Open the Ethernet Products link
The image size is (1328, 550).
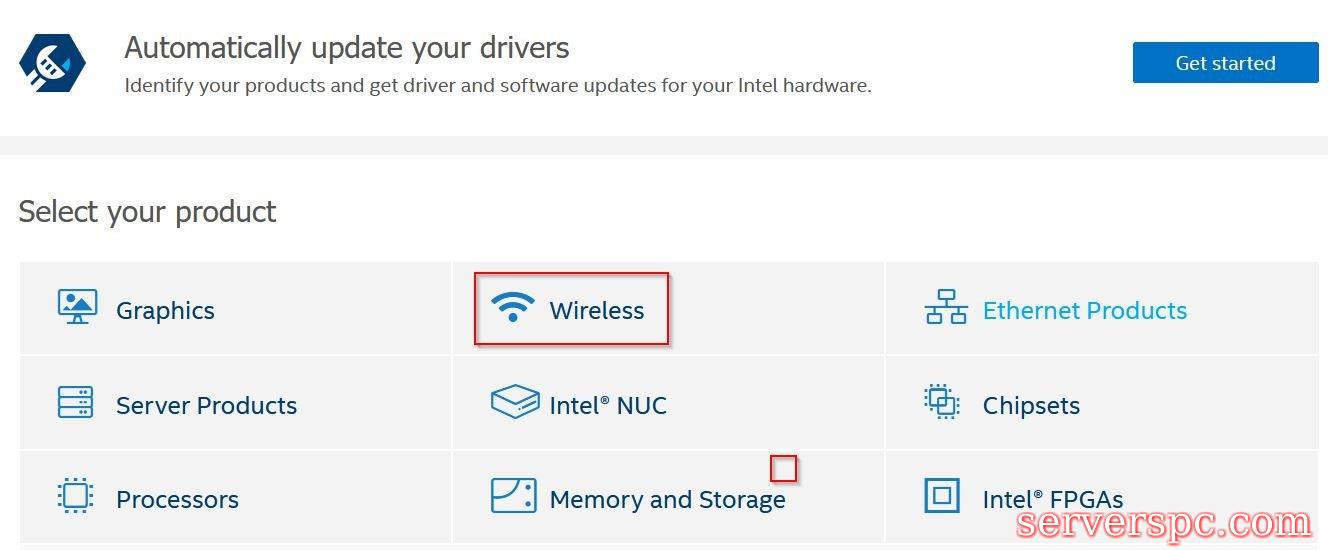click(1085, 311)
